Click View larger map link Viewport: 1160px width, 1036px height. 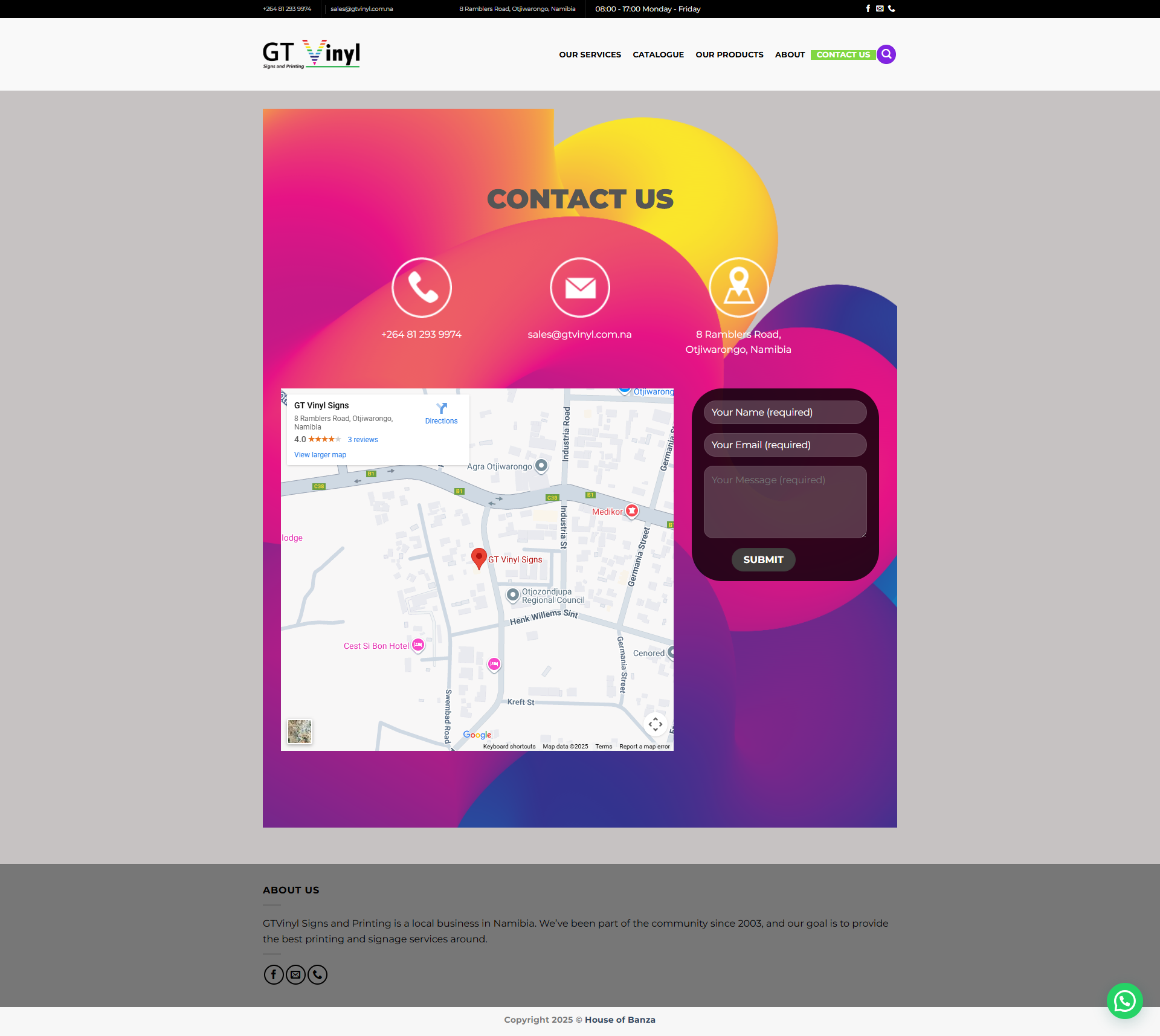click(x=320, y=455)
